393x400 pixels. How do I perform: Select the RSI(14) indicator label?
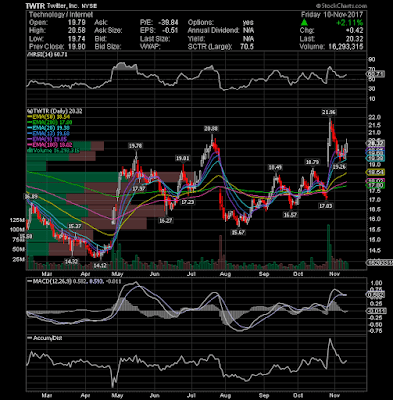[x=47, y=54]
